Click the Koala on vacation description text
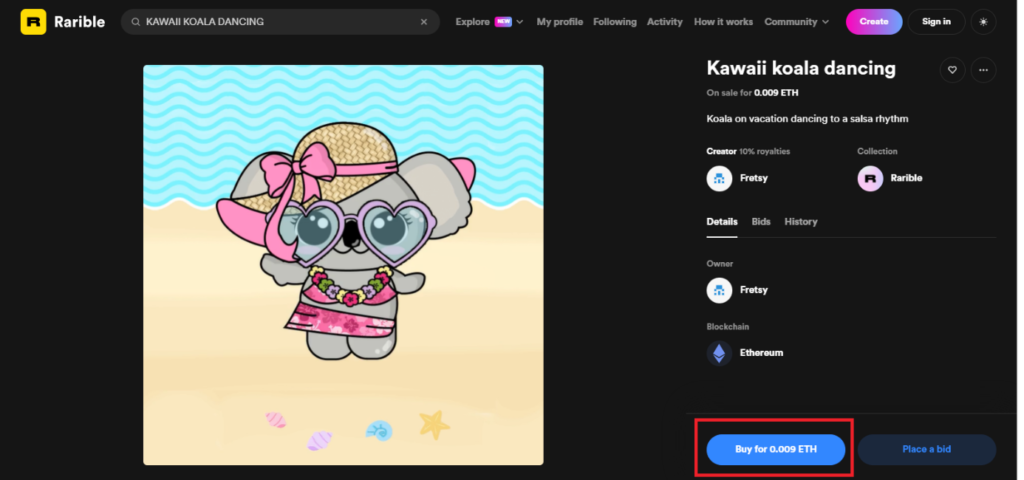1024x480 pixels. 807,119
